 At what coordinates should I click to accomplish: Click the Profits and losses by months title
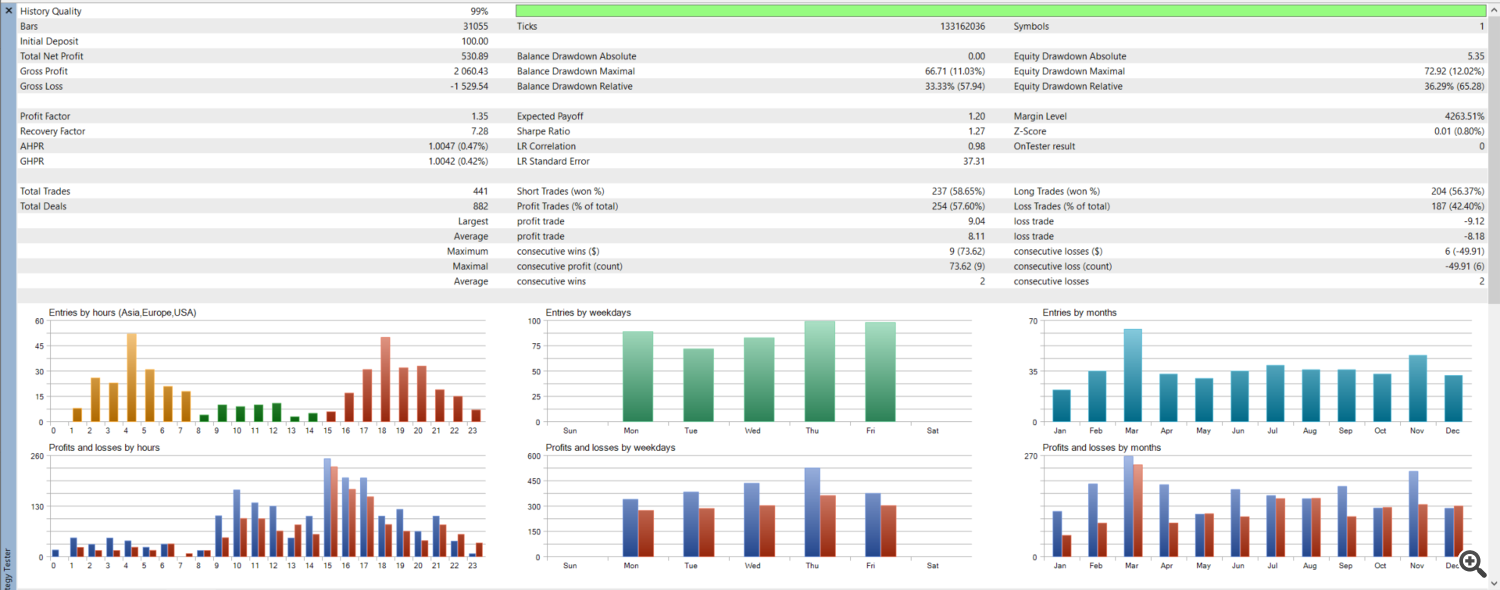[1101, 447]
